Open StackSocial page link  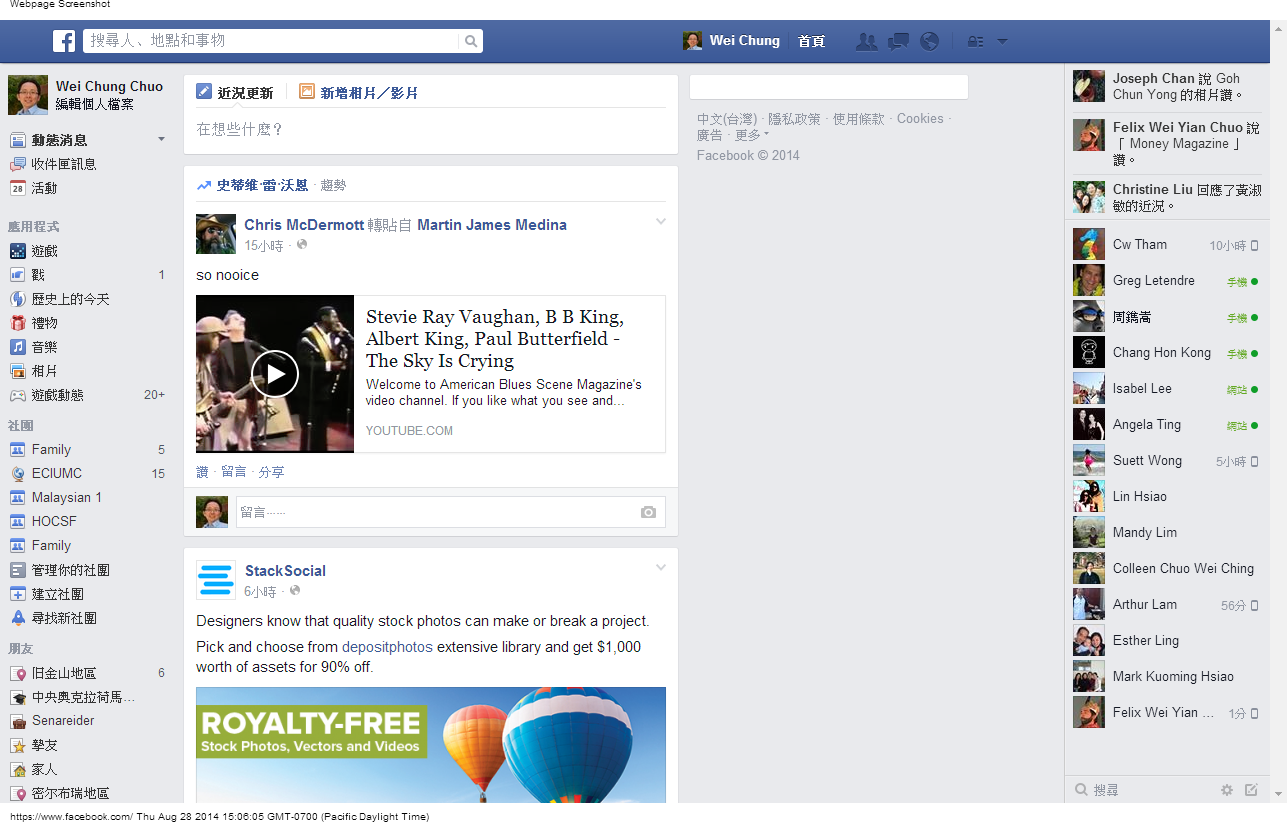coord(285,571)
